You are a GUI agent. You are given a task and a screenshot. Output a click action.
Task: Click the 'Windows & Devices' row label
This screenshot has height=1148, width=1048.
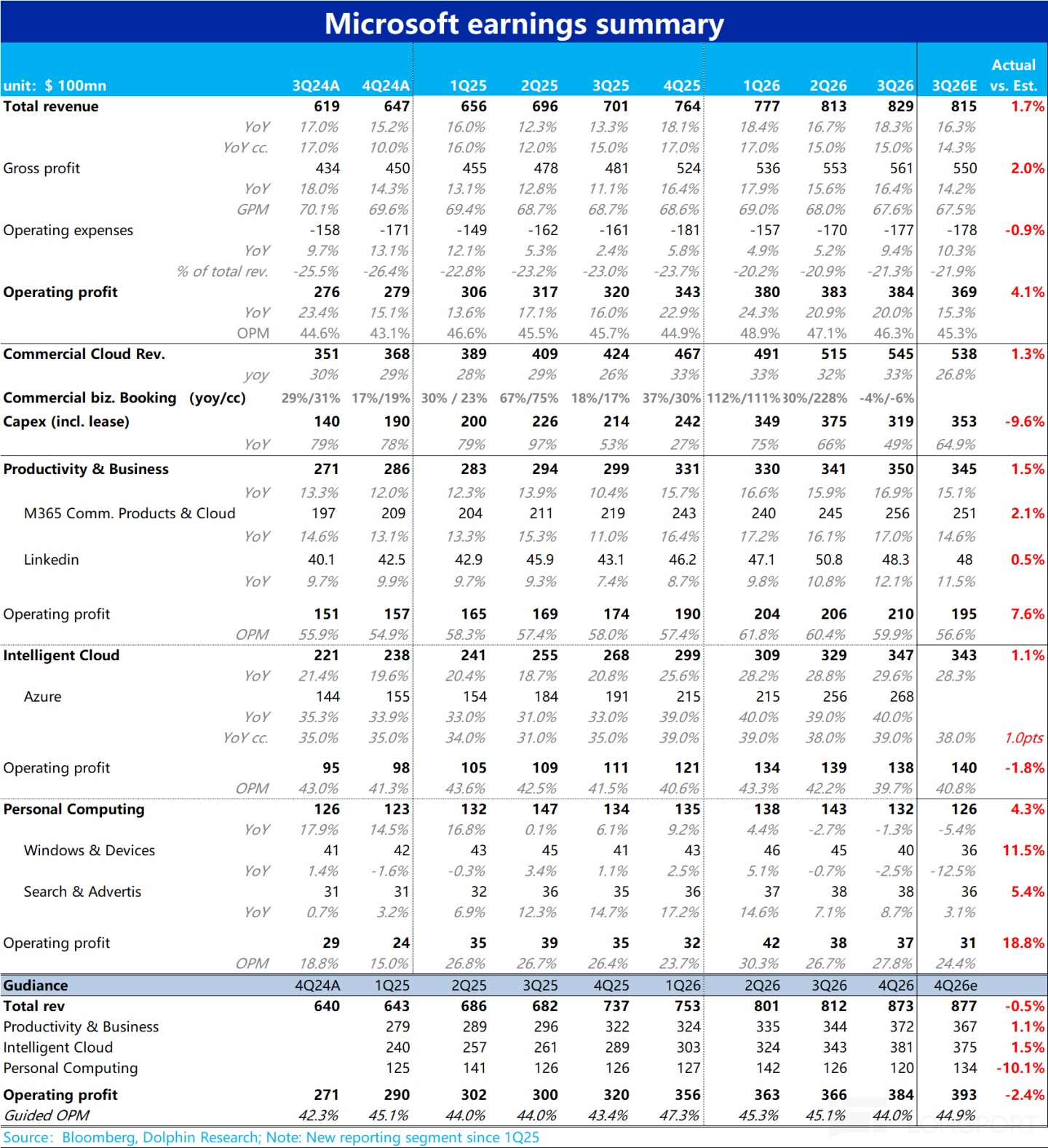[90, 850]
